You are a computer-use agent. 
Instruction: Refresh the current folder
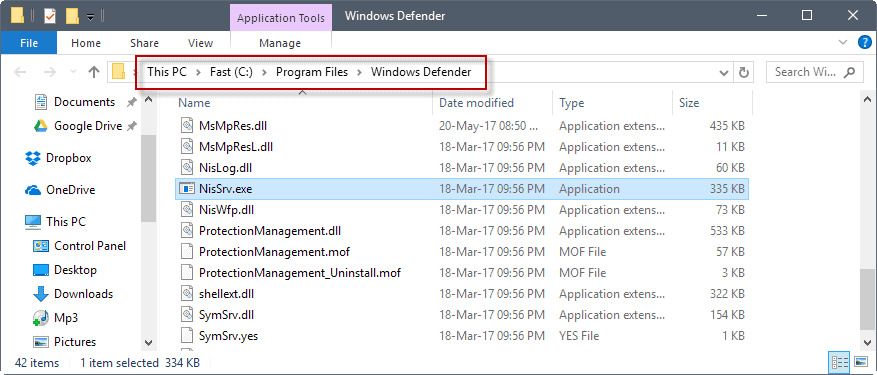[x=743, y=72]
